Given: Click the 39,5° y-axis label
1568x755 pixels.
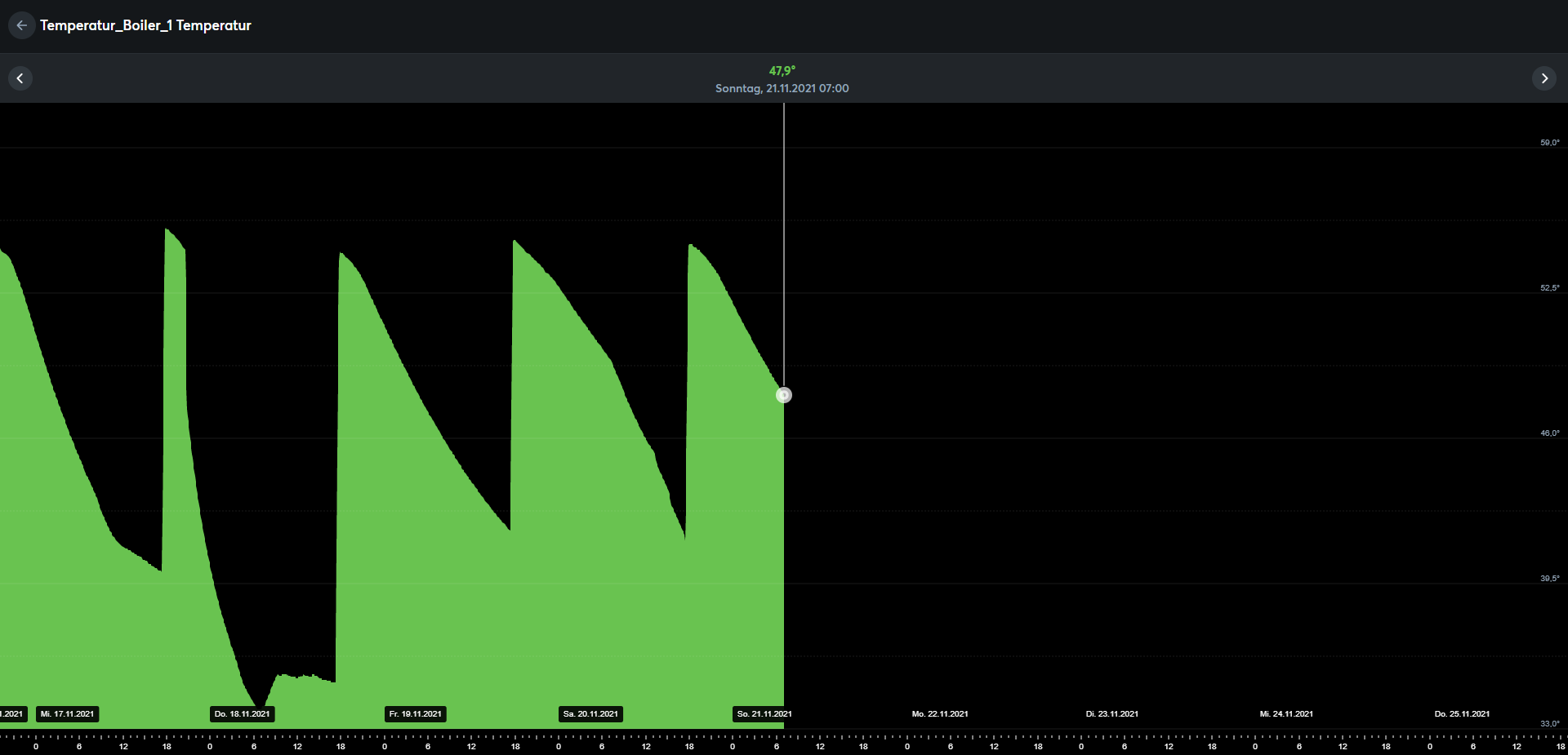Looking at the screenshot, I should click(1549, 579).
